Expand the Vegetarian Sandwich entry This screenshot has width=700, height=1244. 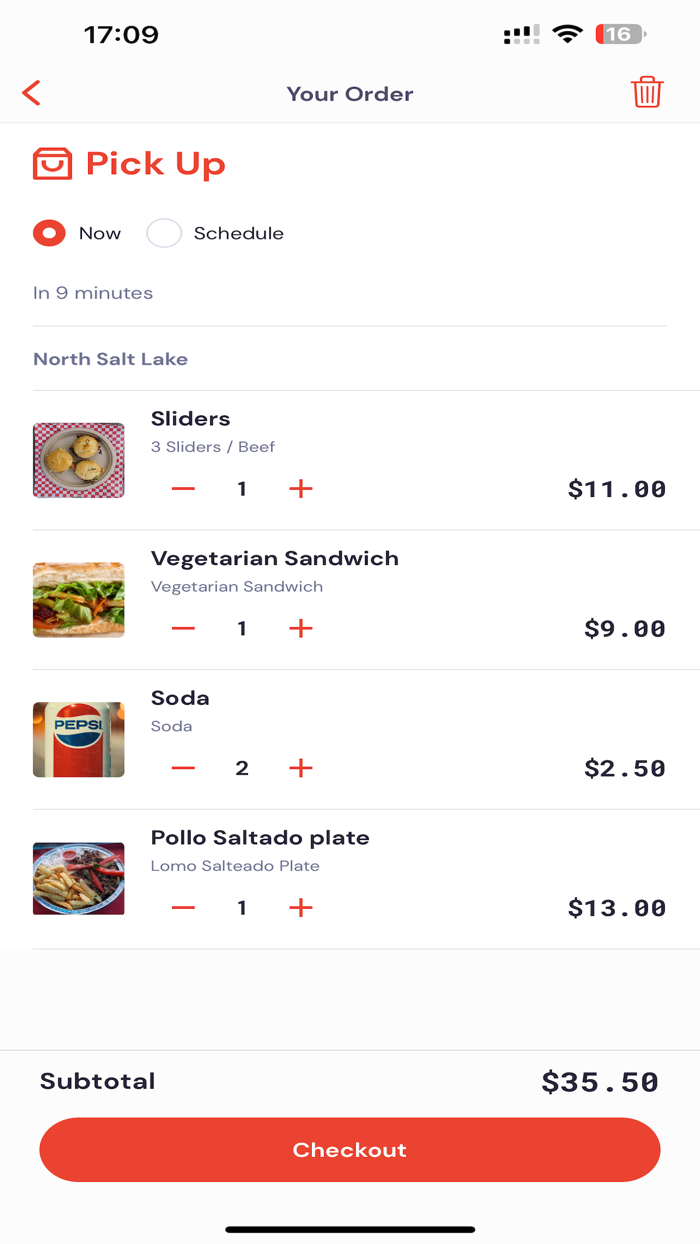[275, 558]
